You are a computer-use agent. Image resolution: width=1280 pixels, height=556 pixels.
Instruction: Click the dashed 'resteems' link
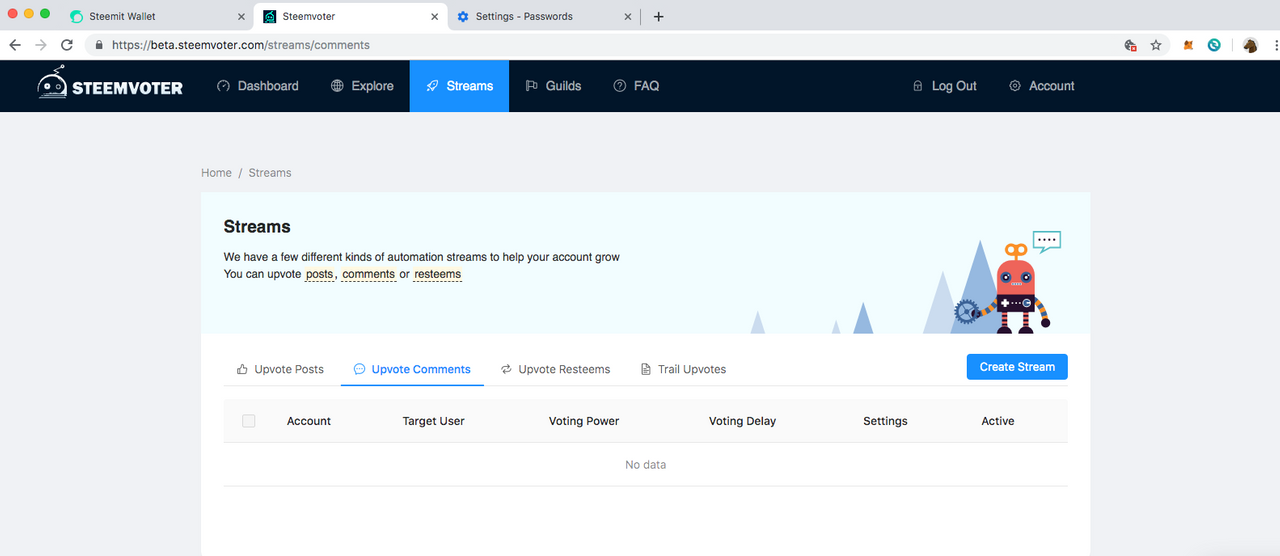[x=438, y=274]
